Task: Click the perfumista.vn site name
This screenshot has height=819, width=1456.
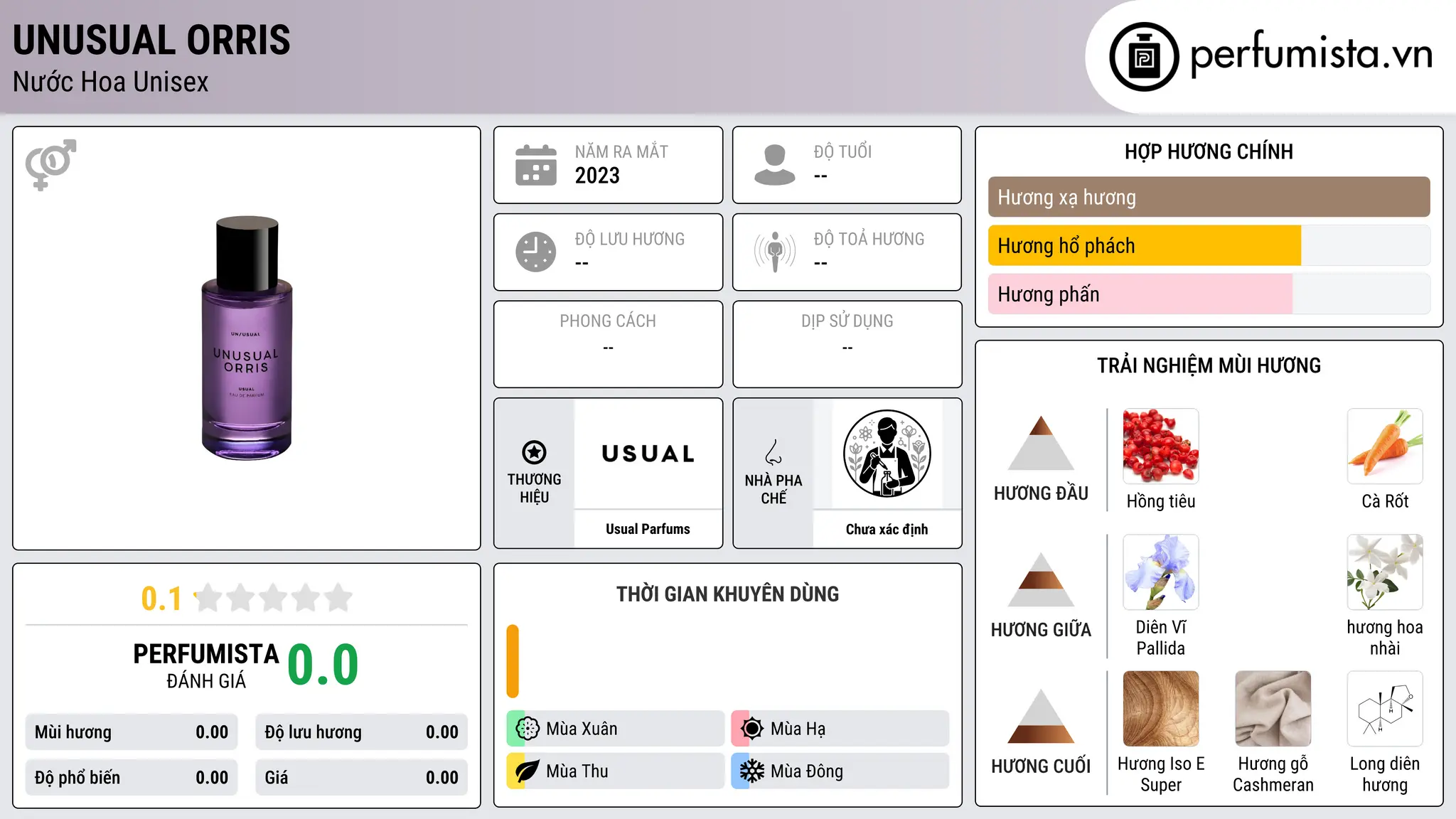Action: (x=1312, y=54)
